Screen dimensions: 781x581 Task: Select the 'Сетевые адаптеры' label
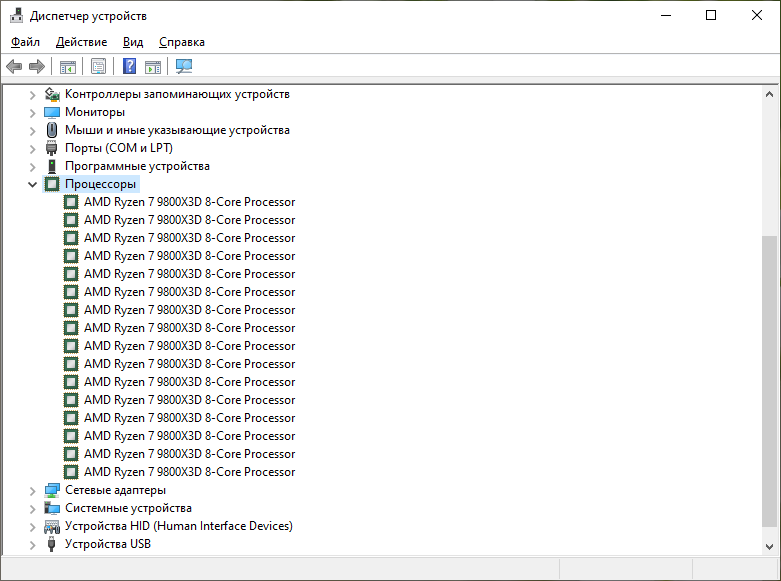115,490
